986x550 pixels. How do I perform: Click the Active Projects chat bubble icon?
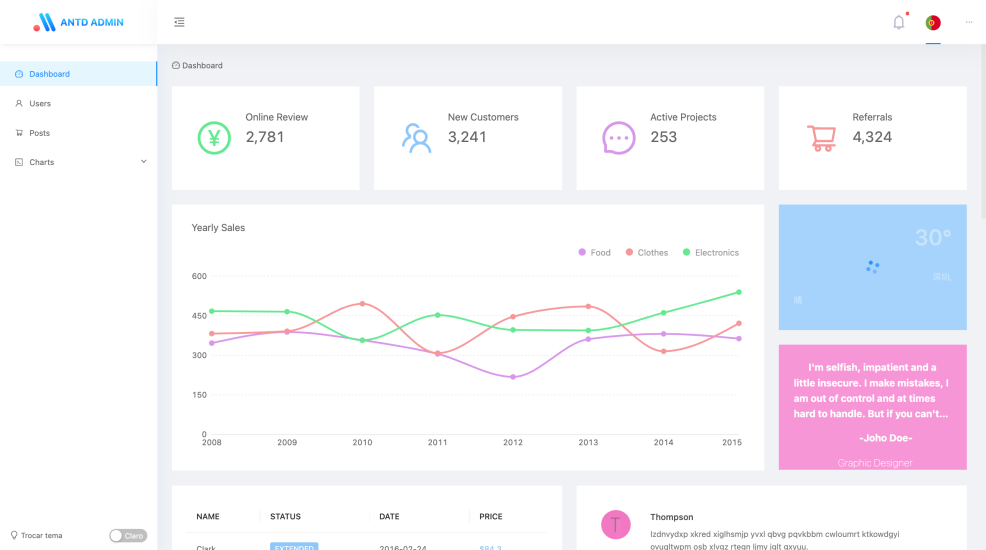pos(618,137)
